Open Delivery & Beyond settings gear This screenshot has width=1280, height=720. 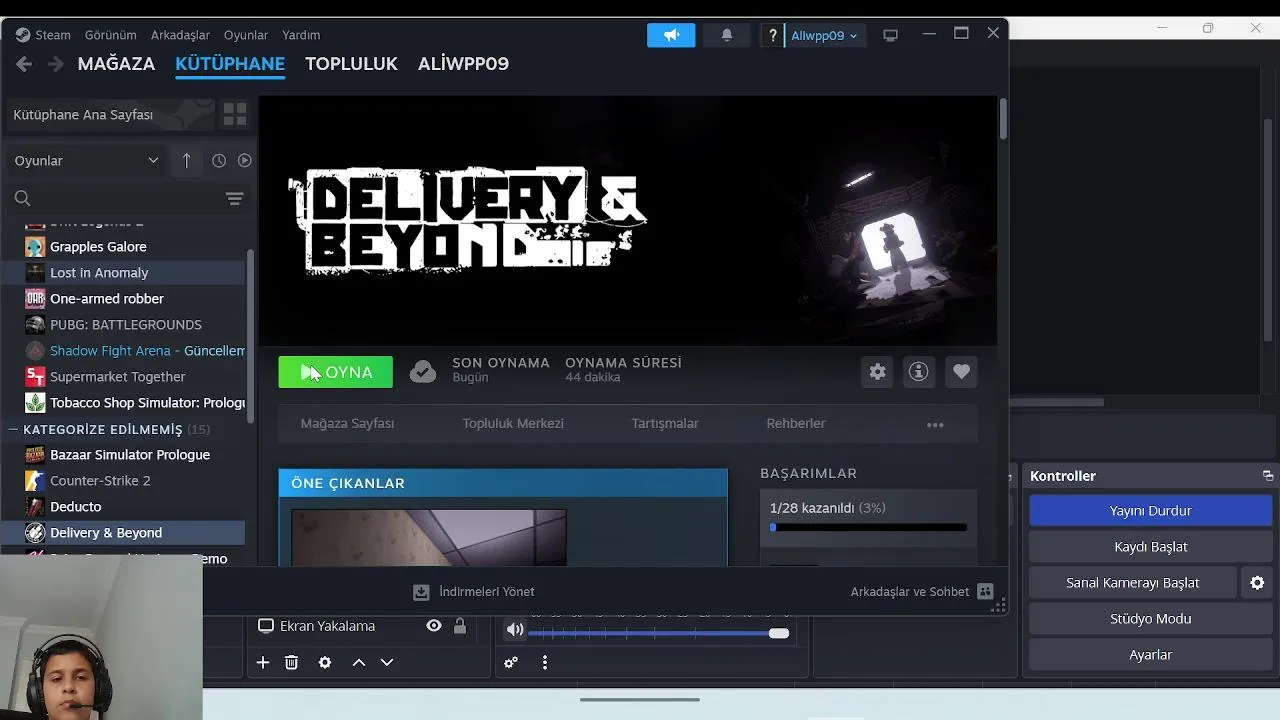coord(877,372)
